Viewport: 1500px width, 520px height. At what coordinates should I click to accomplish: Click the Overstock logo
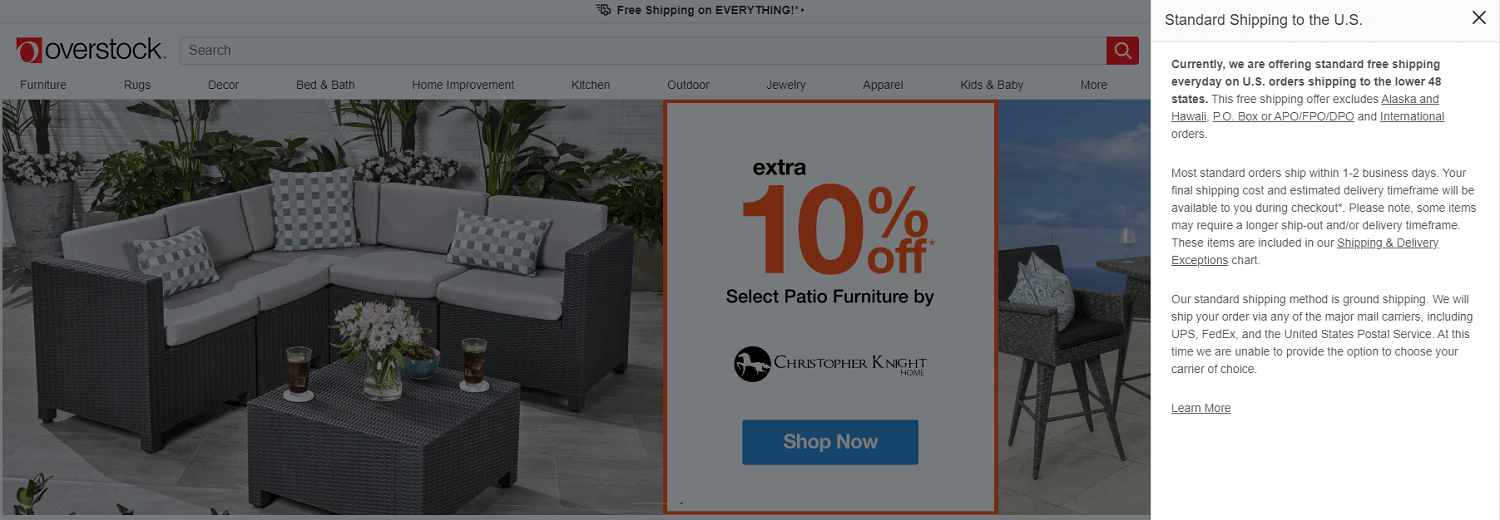click(x=90, y=50)
